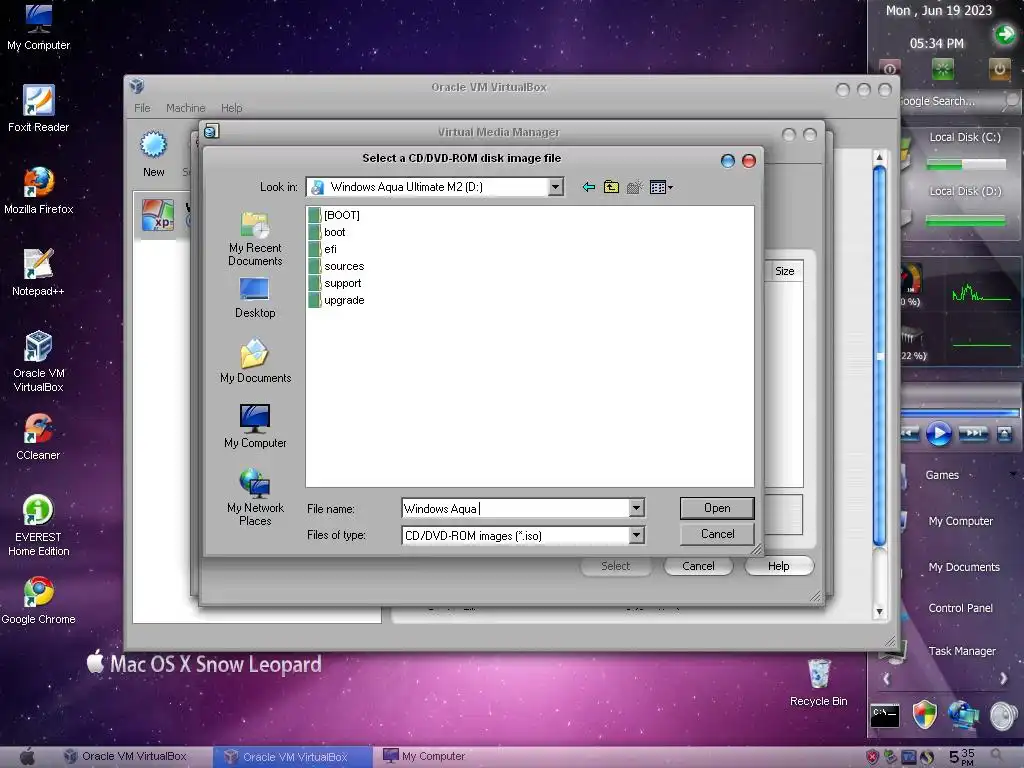Open CCleaner desktop shortcut
This screenshot has height=768, width=1024.
pyautogui.click(x=39, y=437)
